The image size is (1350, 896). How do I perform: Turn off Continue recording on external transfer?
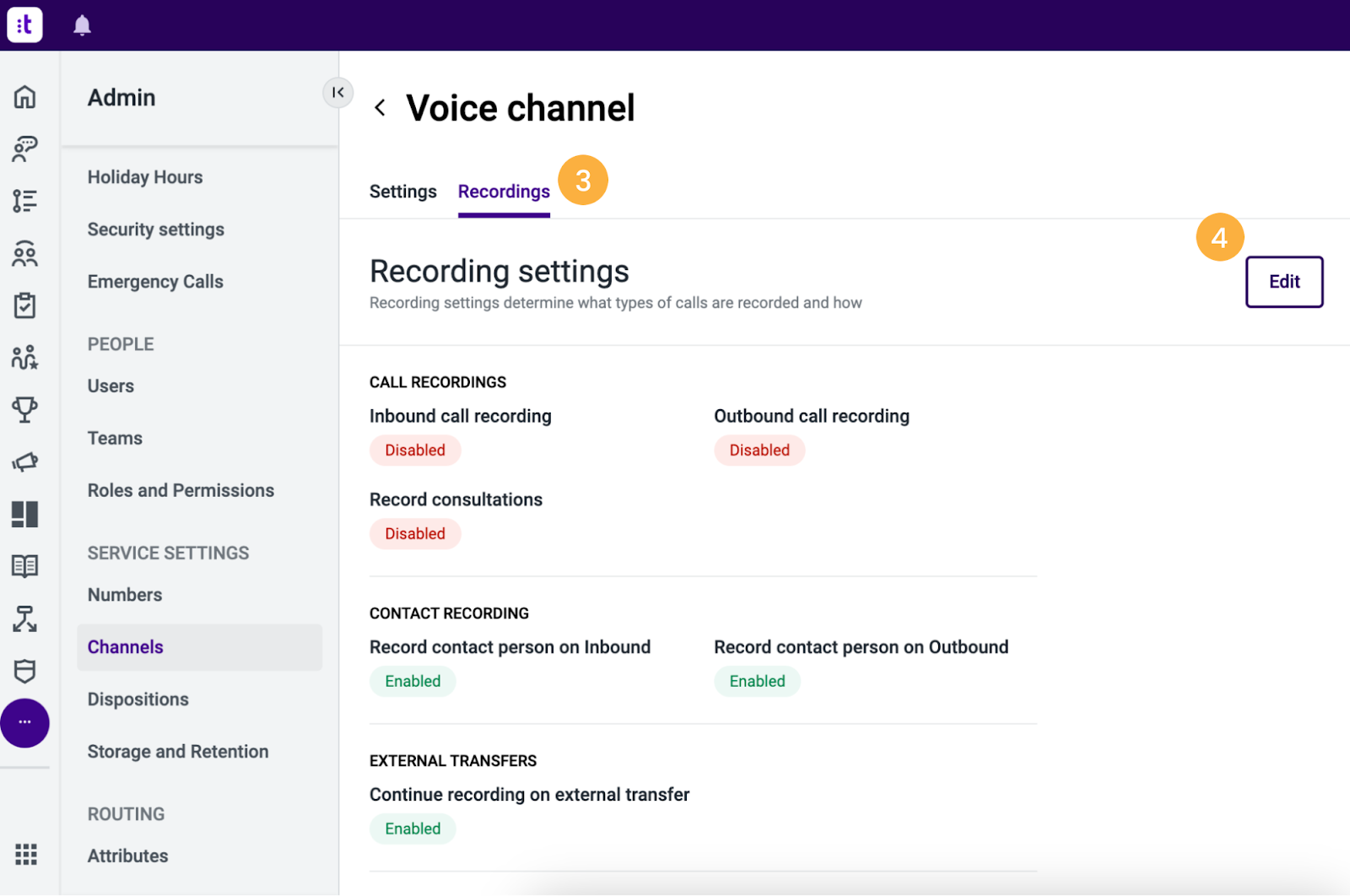[x=413, y=829]
